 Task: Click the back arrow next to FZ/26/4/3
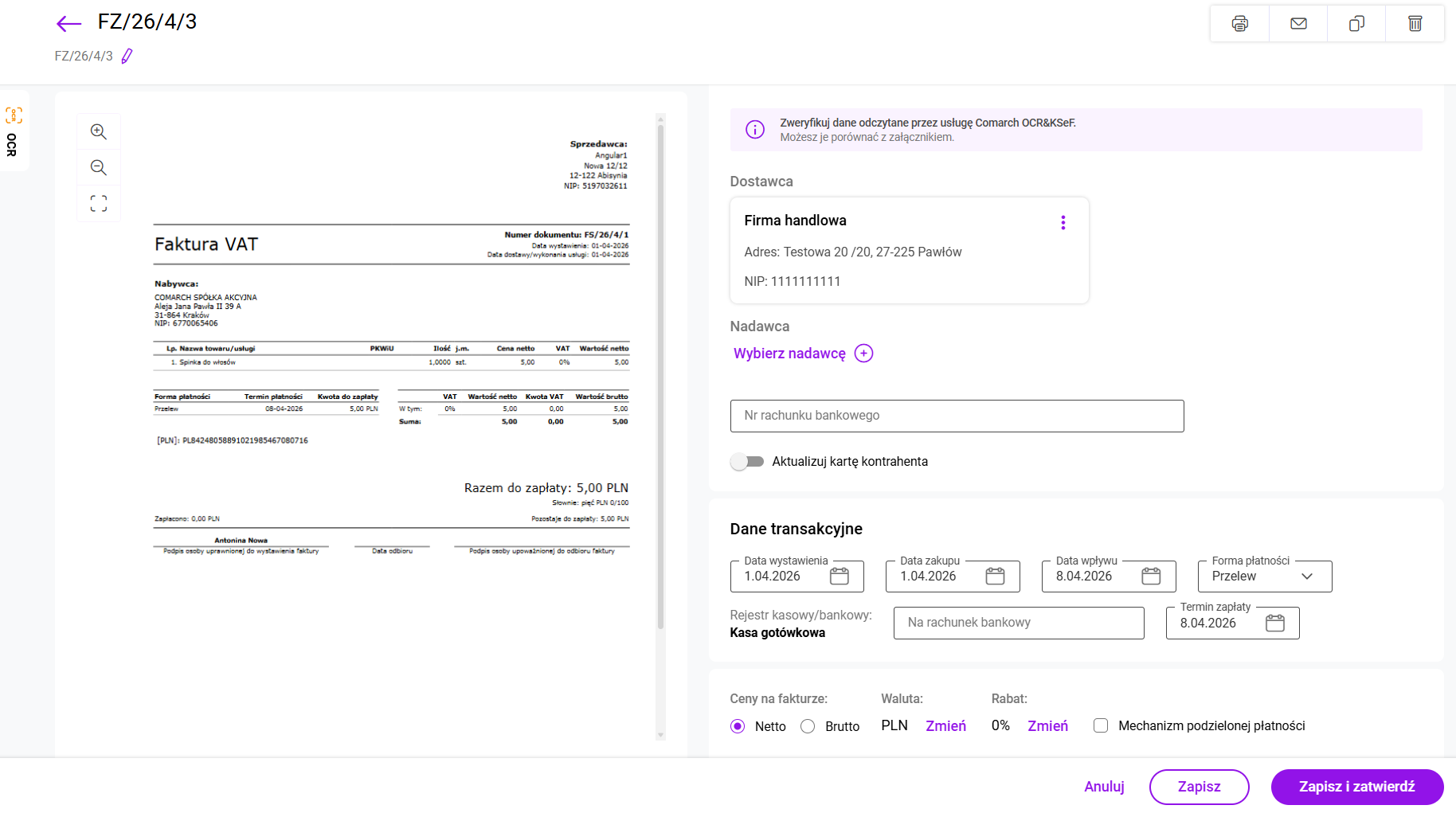[x=69, y=24]
